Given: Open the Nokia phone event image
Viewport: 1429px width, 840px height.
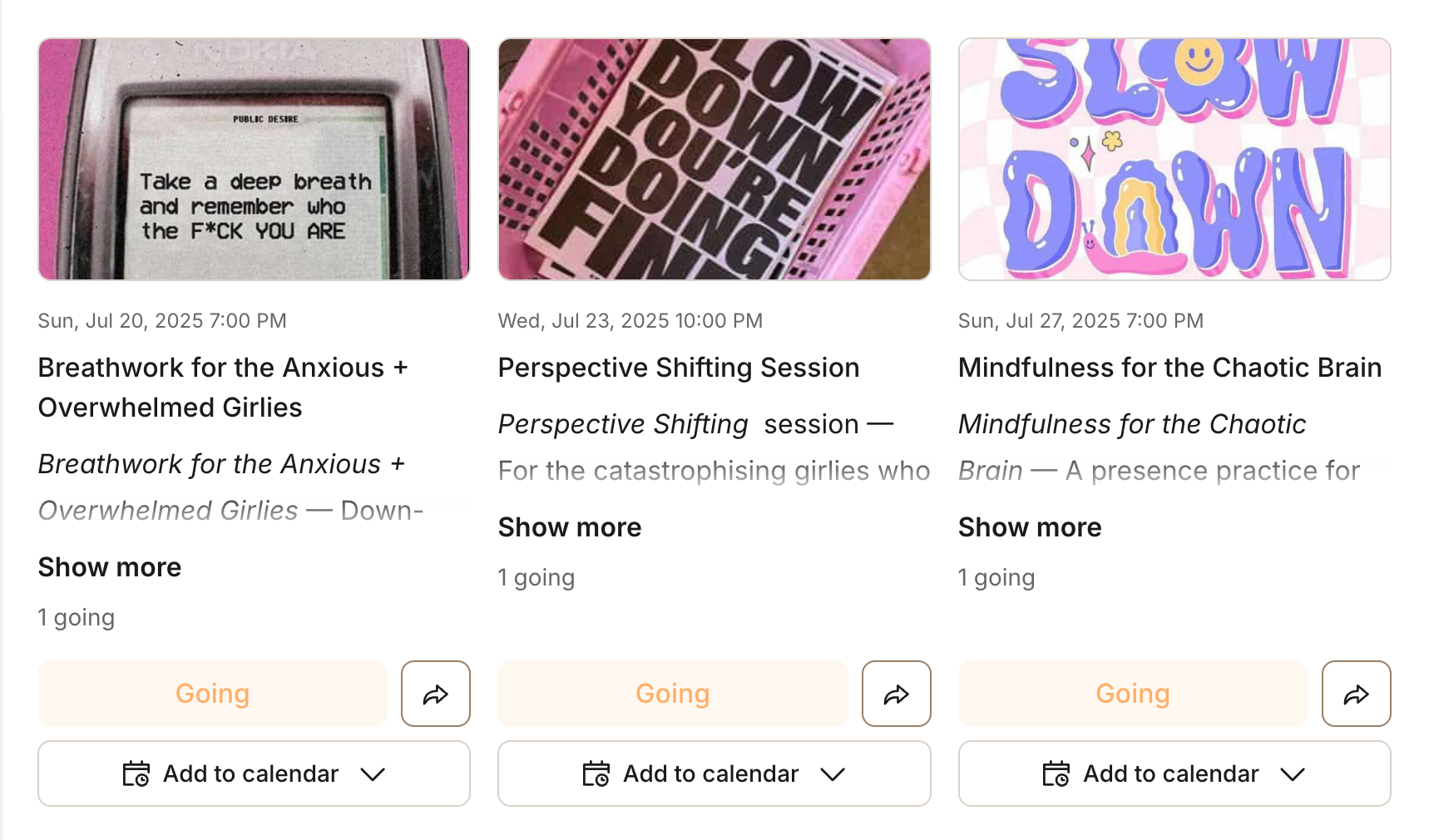Looking at the screenshot, I should pos(254,159).
